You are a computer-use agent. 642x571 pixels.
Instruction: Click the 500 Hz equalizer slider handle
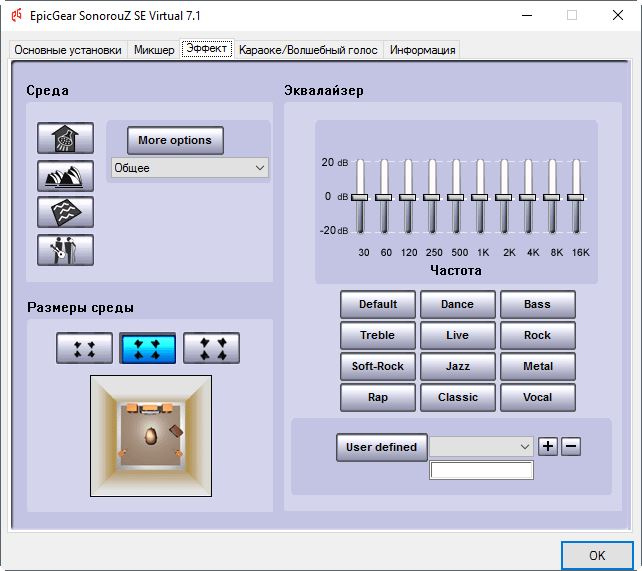pos(456,197)
